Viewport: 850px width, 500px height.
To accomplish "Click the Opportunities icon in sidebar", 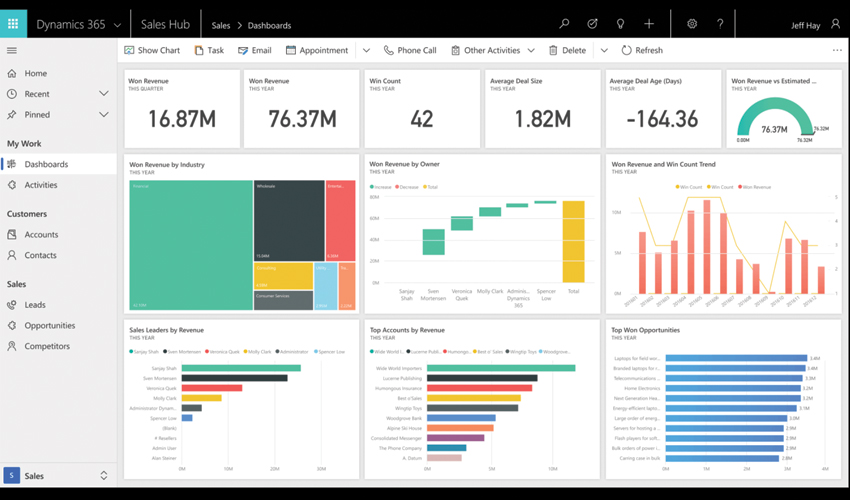I will point(11,325).
